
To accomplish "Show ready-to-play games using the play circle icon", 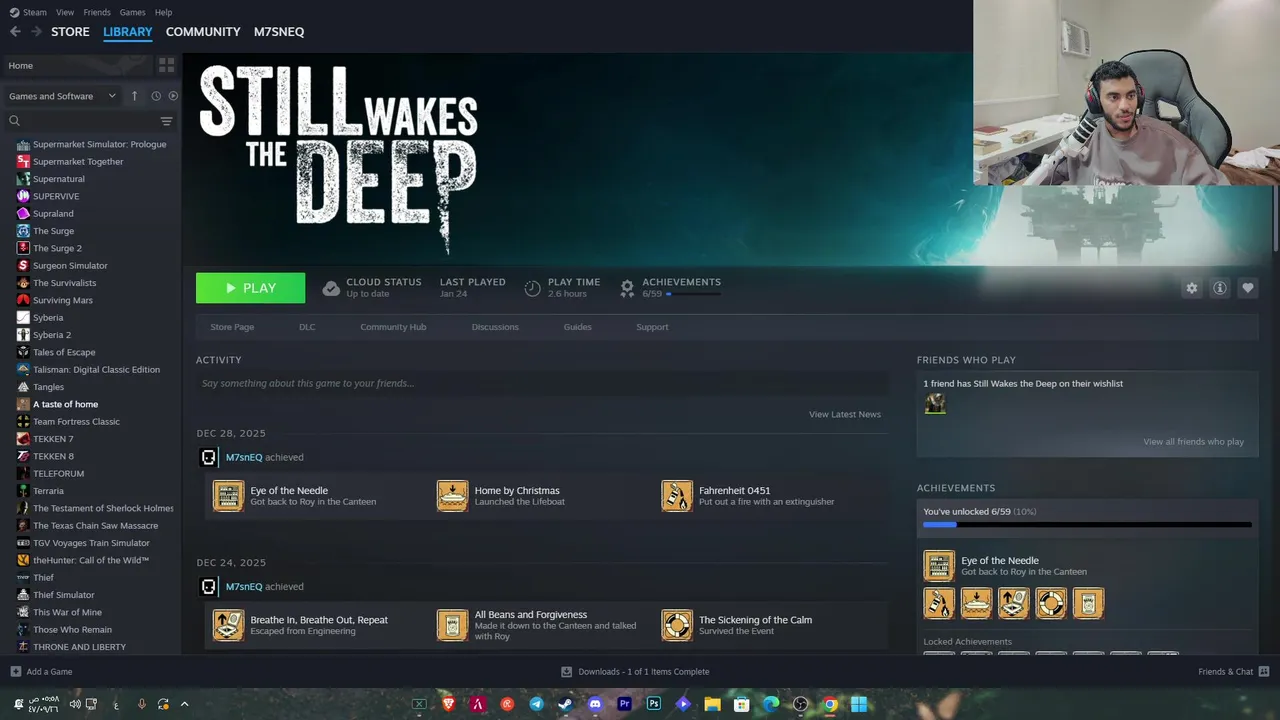I will coord(173,96).
